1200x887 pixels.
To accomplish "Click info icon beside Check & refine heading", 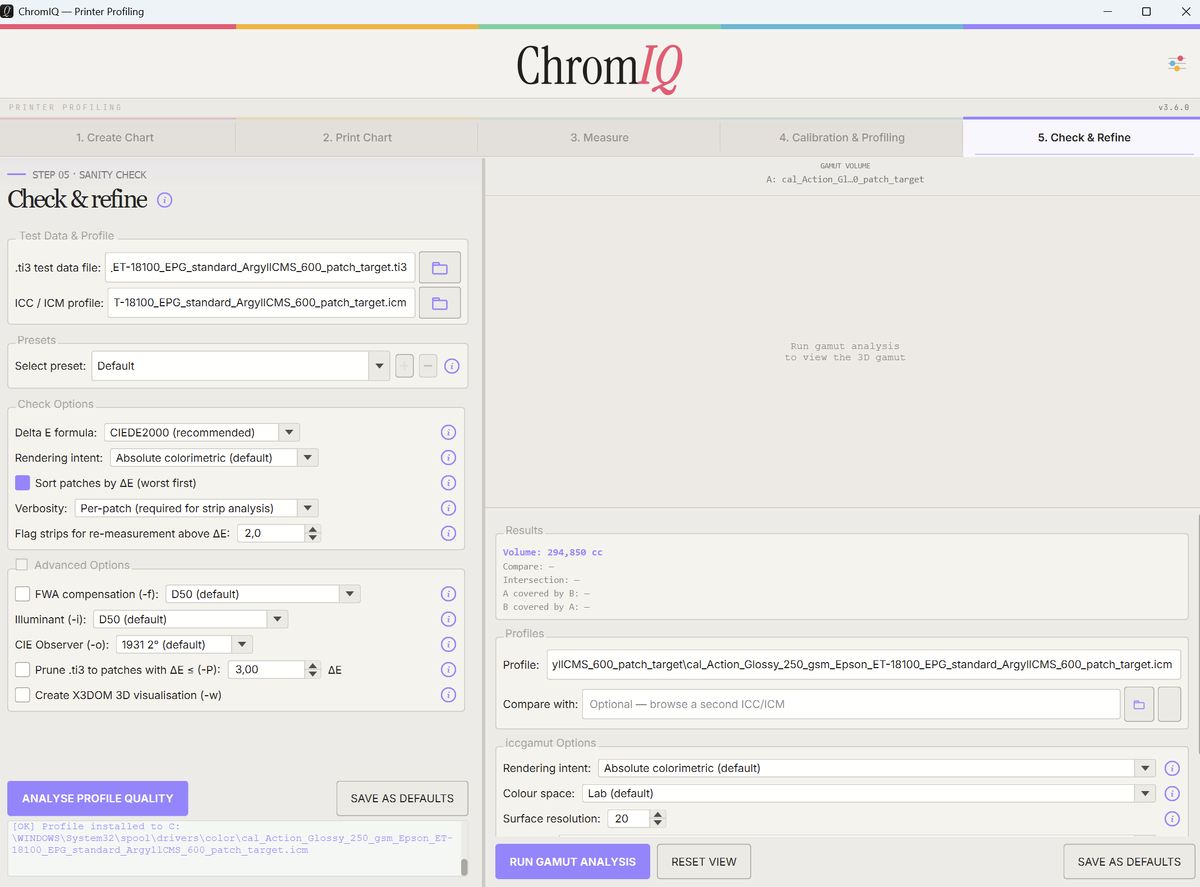I will pos(165,200).
